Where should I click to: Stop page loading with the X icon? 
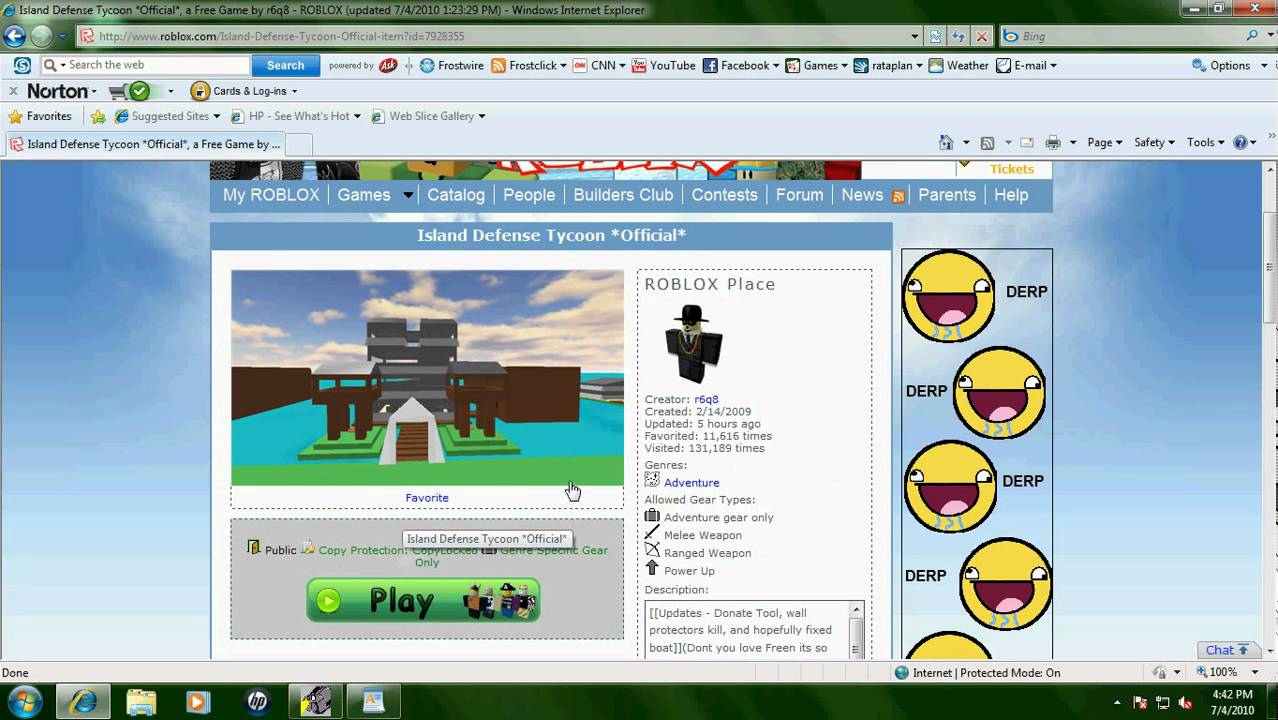coord(982,36)
